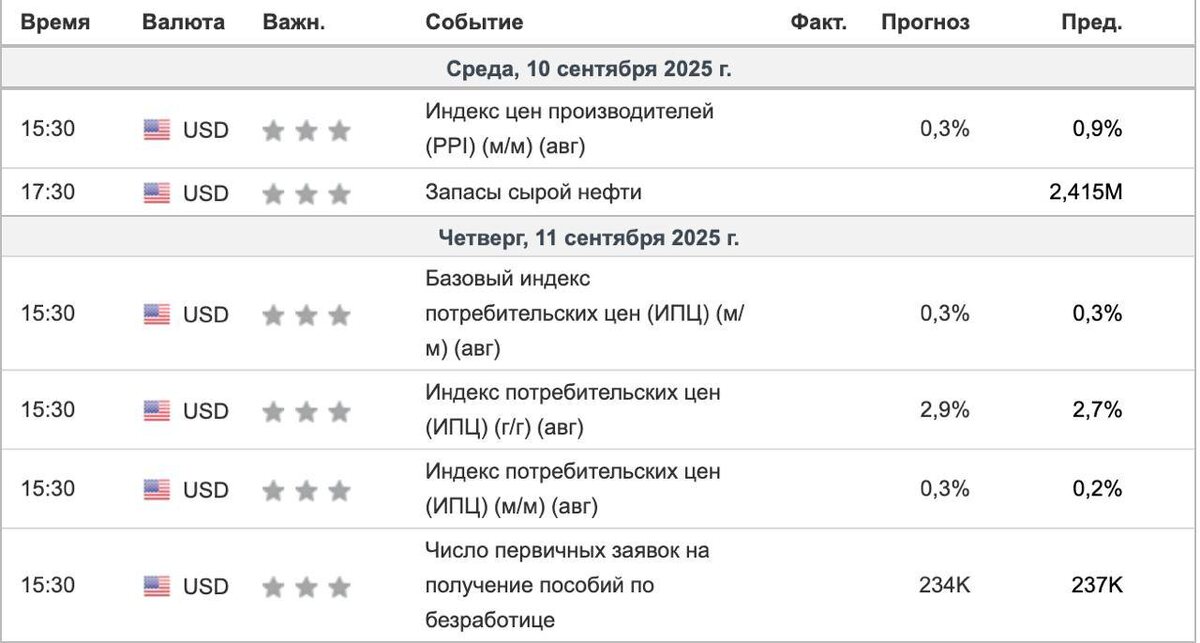Click the US flag in the CPI (г/г) row
Screen dimensions: 1200x643
pyautogui.click(x=157, y=411)
